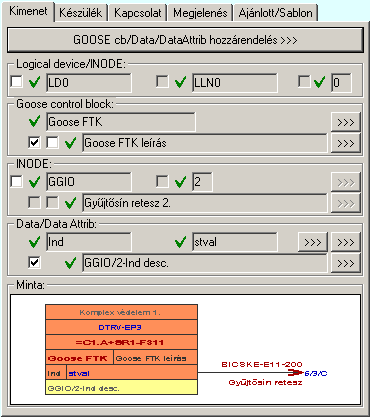The image size is (370, 417).
Task: Click green check mark beside INODE 2 field
Action: (181, 182)
